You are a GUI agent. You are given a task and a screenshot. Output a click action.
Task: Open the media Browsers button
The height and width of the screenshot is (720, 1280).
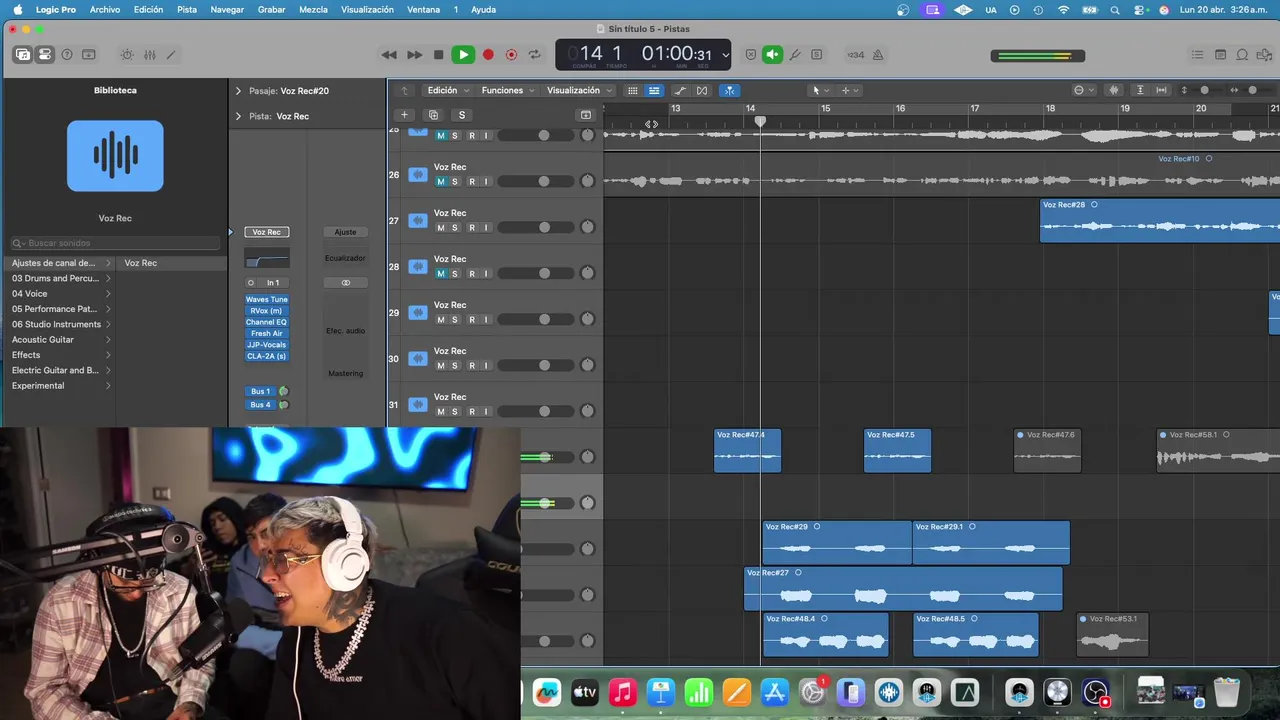(1264, 55)
